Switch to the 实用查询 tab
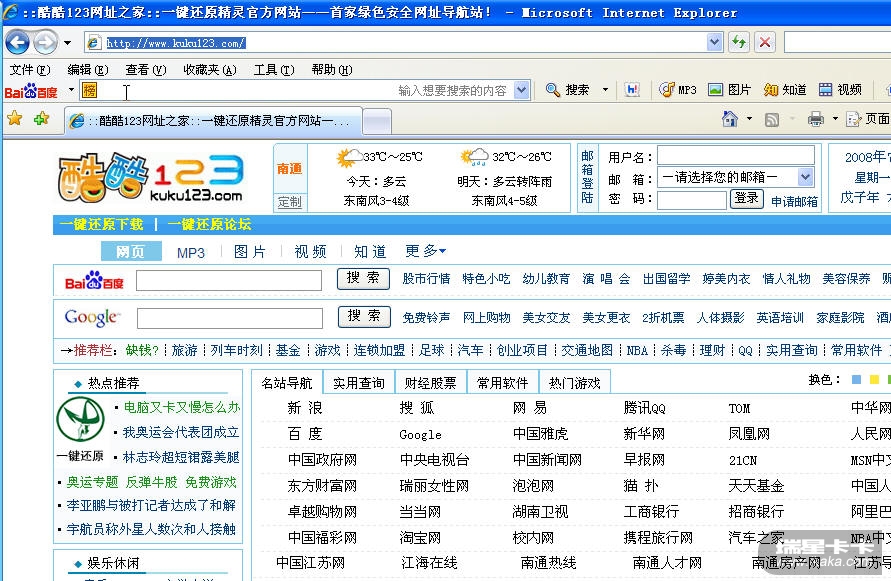 [x=359, y=383]
